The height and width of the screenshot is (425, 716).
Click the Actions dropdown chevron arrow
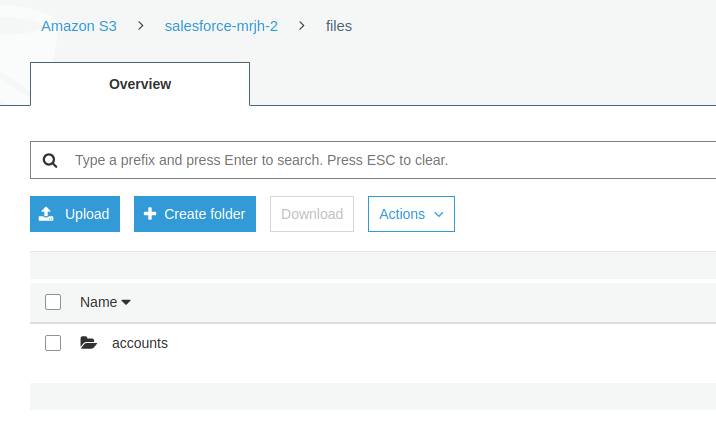[x=438, y=214]
